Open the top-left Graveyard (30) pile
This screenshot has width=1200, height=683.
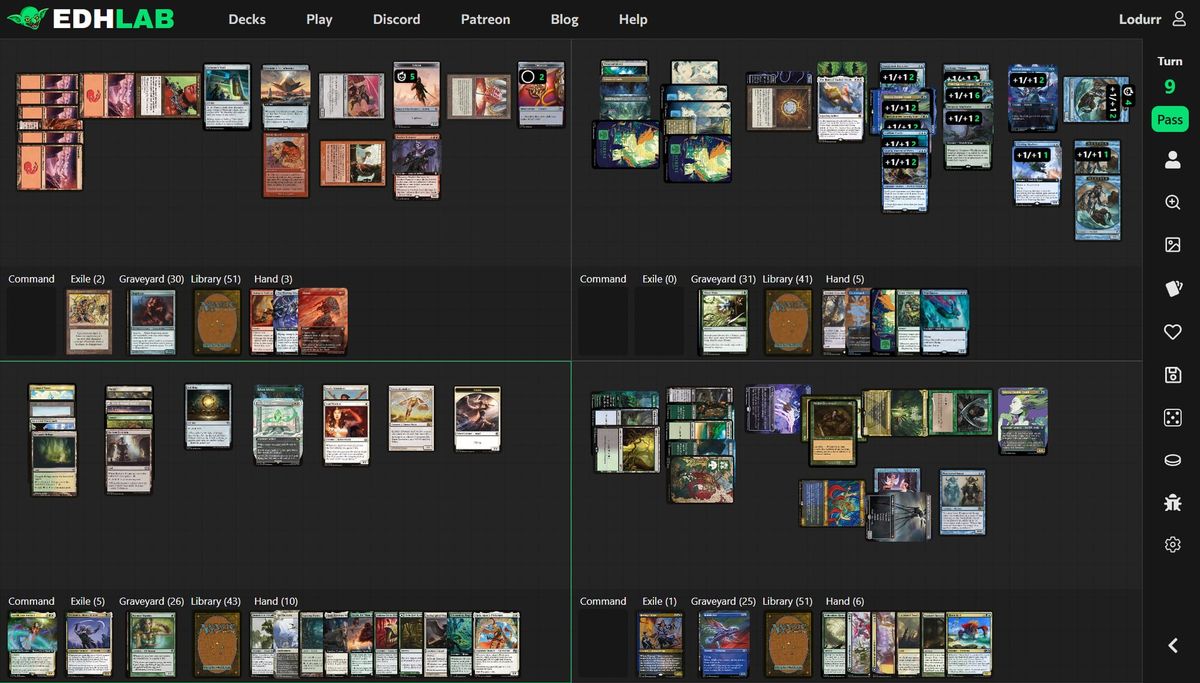coord(153,322)
